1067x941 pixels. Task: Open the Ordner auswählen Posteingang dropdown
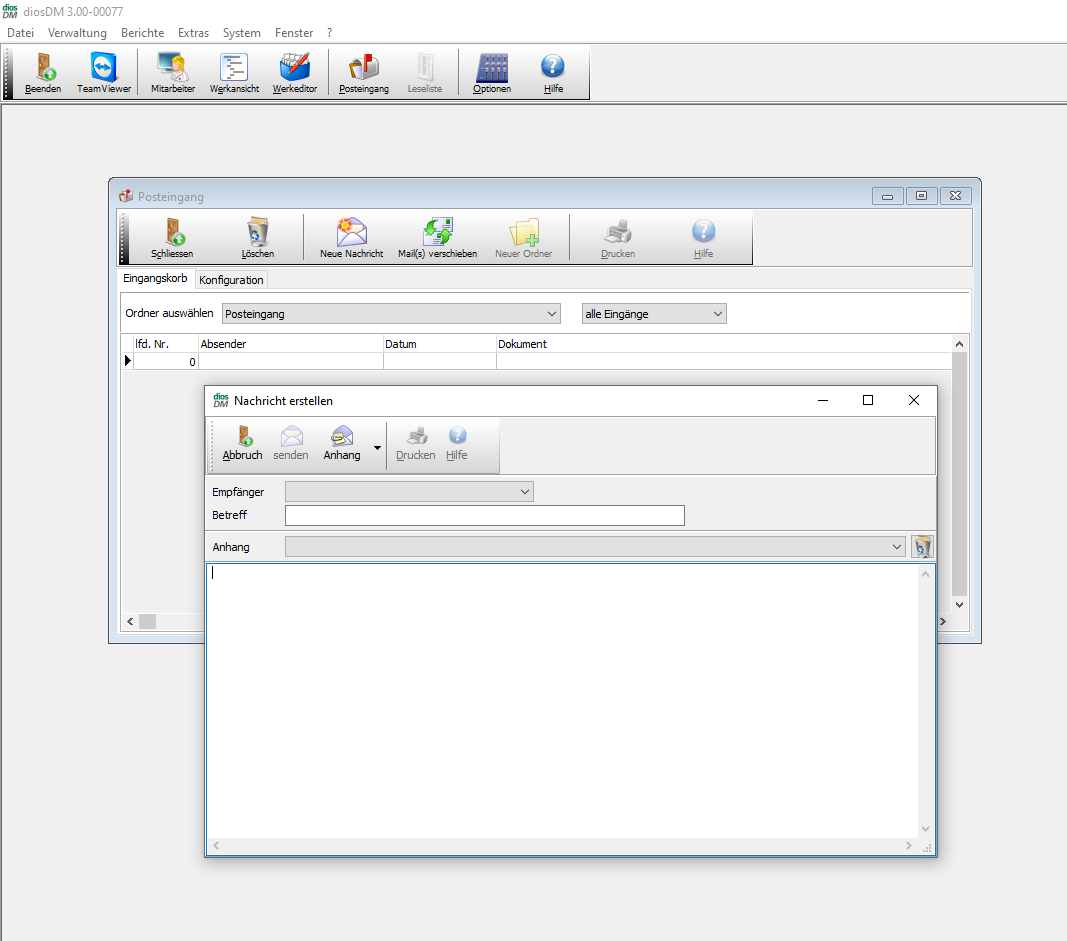[x=391, y=314]
